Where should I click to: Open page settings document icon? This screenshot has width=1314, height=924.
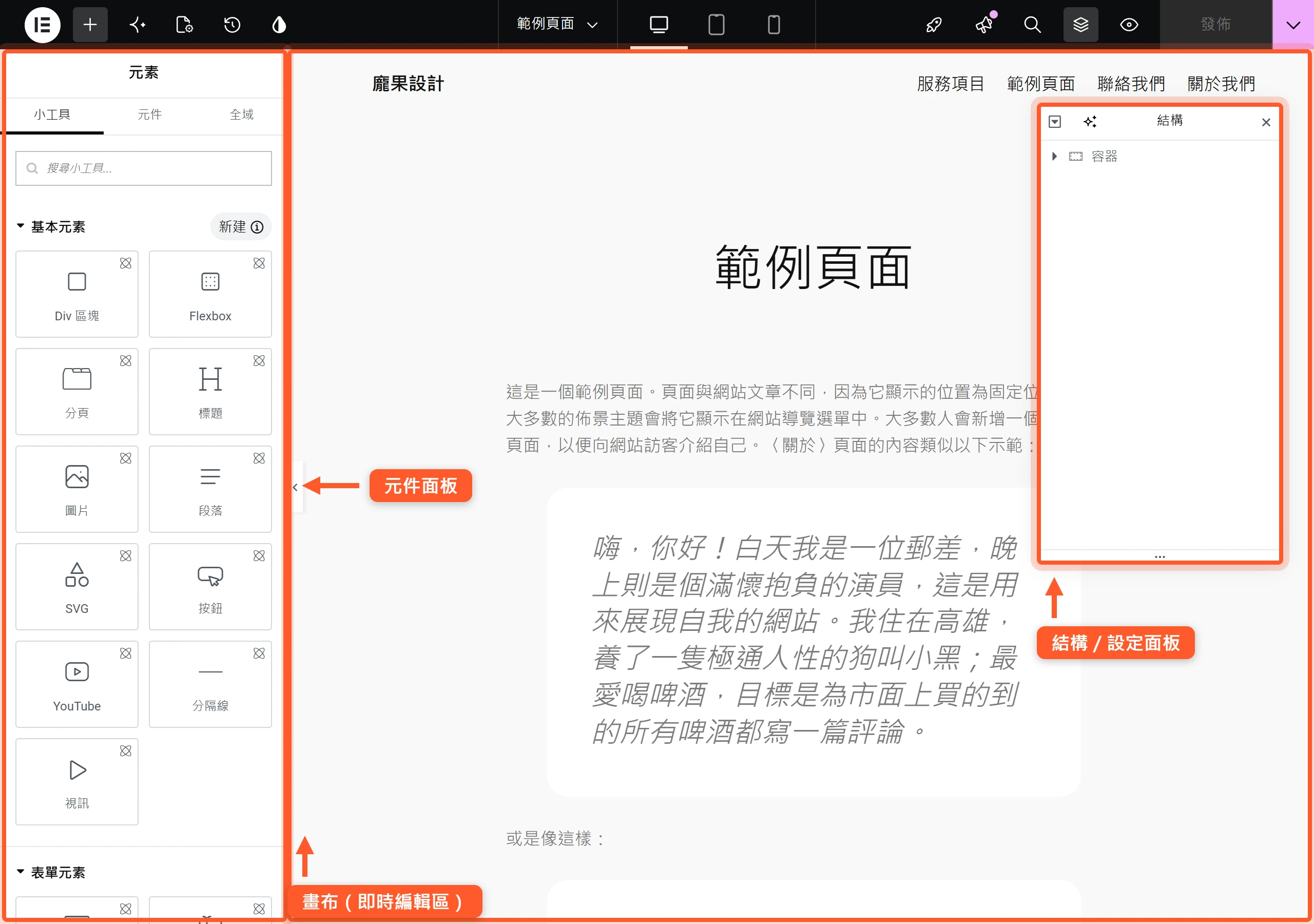pyautogui.click(x=184, y=25)
